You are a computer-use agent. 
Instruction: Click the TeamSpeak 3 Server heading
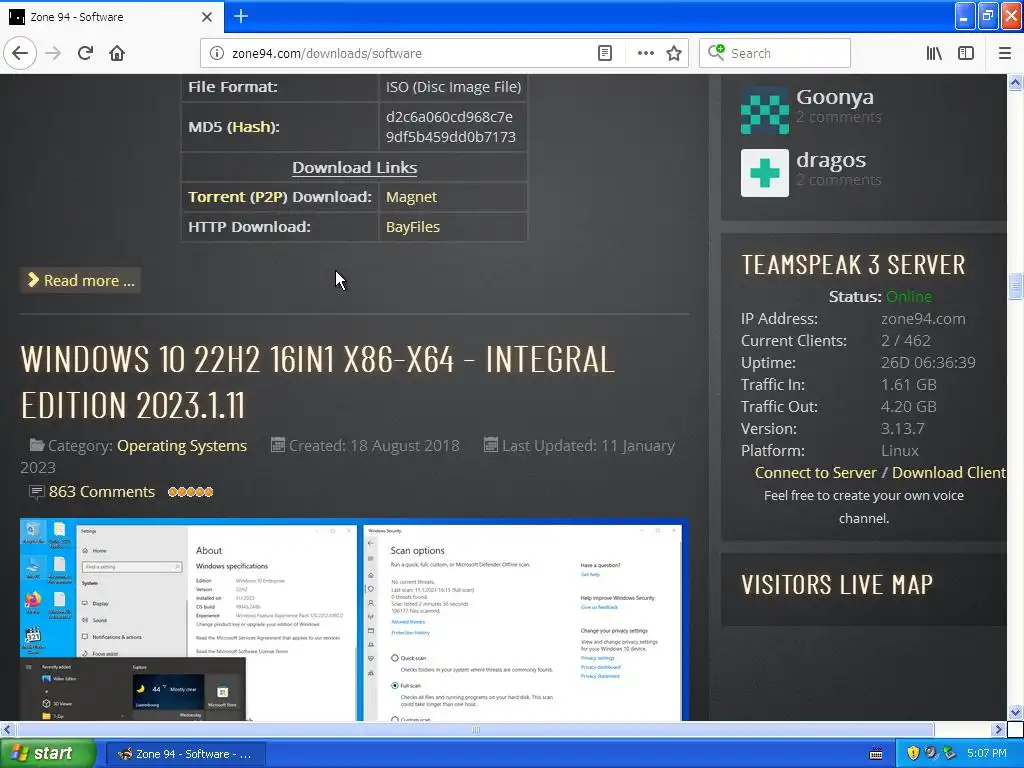[x=853, y=264]
